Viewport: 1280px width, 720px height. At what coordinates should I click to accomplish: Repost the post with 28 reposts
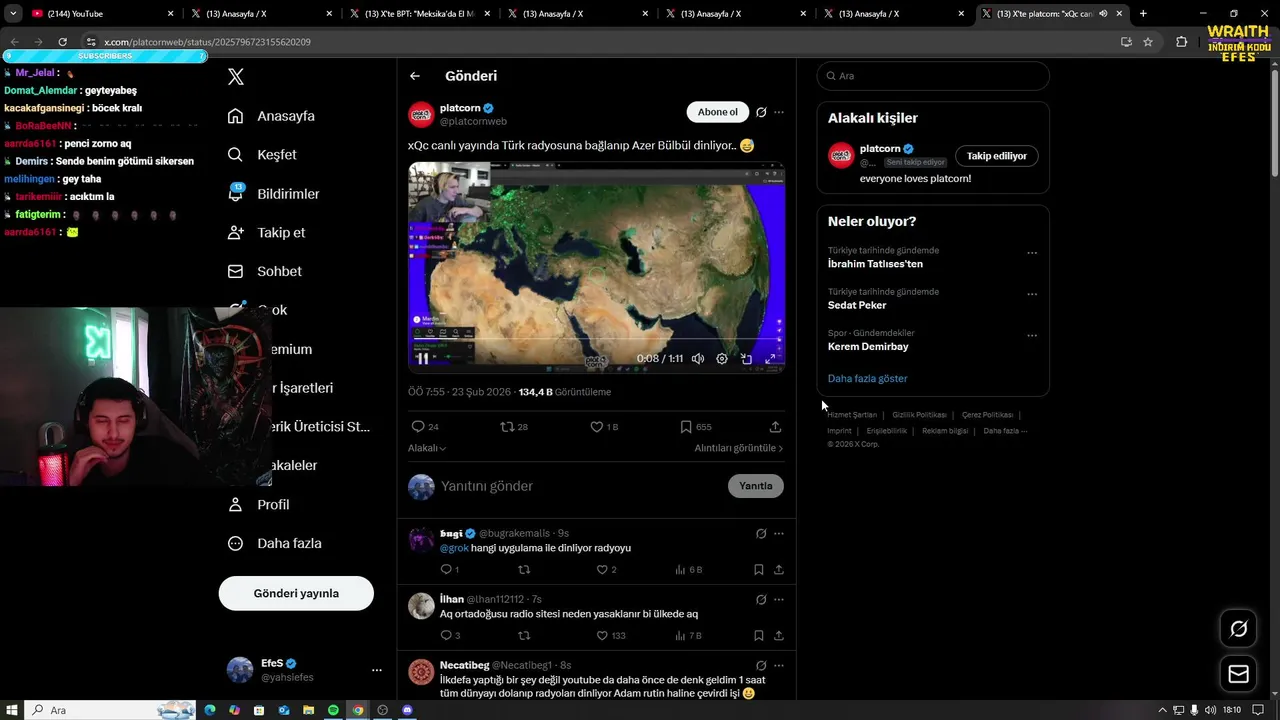tap(514, 427)
